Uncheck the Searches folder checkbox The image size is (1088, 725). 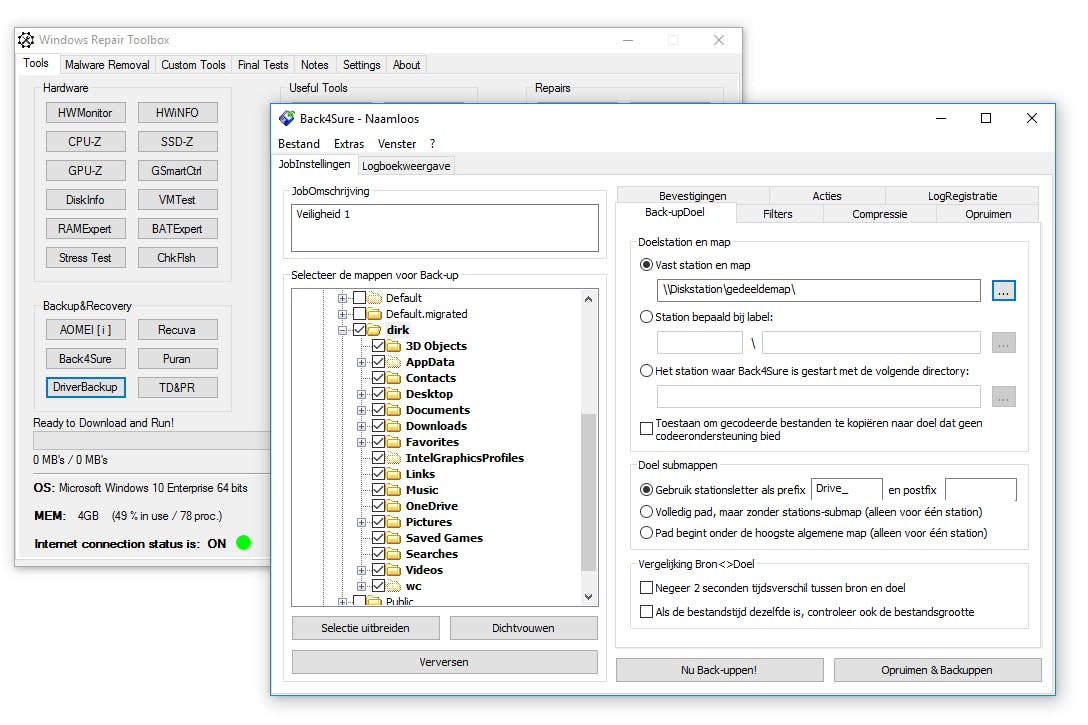(x=378, y=554)
